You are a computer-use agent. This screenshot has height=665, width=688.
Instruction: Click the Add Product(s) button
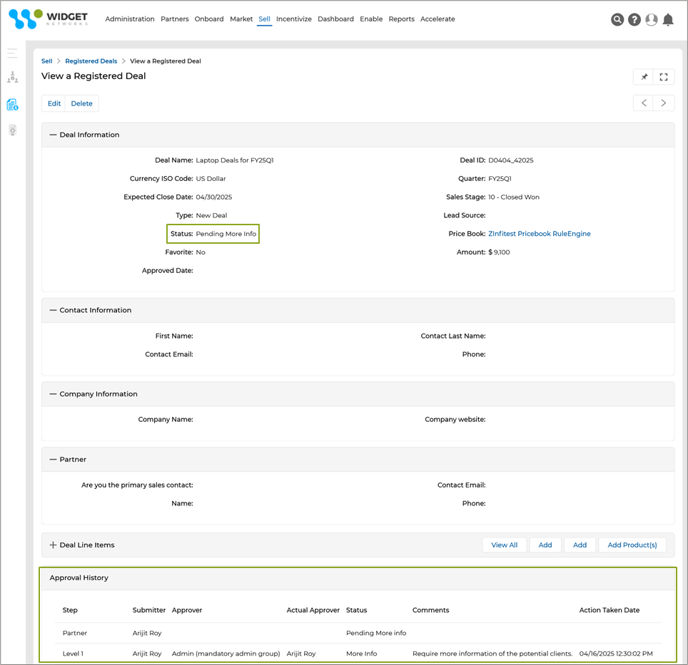pos(632,545)
